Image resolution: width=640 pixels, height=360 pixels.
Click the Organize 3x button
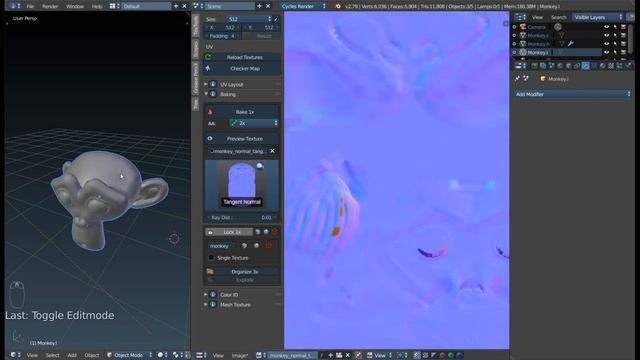coord(242,272)
